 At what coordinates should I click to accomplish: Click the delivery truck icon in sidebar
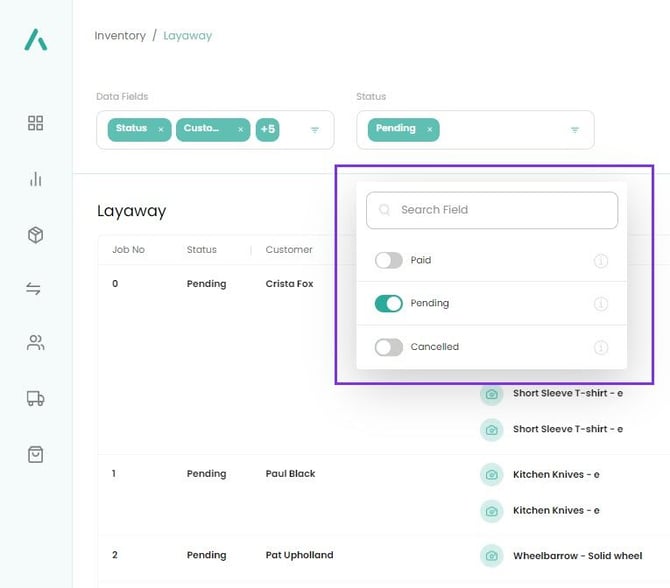(x=36, y=399)
